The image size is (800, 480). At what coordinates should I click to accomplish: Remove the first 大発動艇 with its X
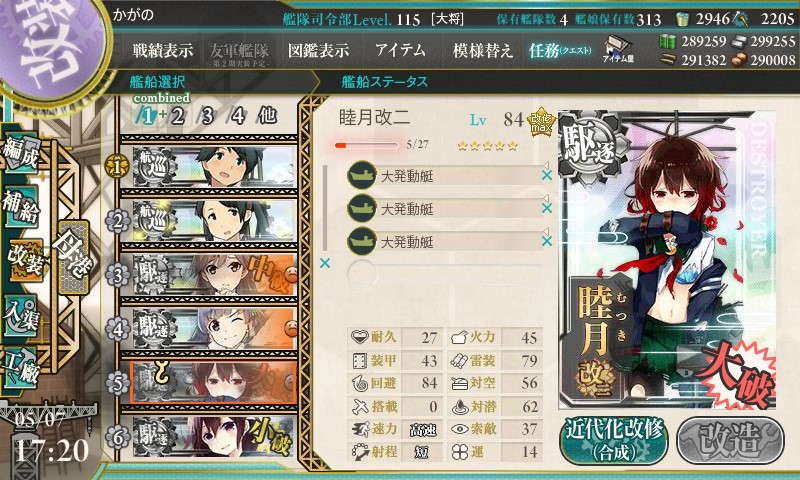point(546,175)
